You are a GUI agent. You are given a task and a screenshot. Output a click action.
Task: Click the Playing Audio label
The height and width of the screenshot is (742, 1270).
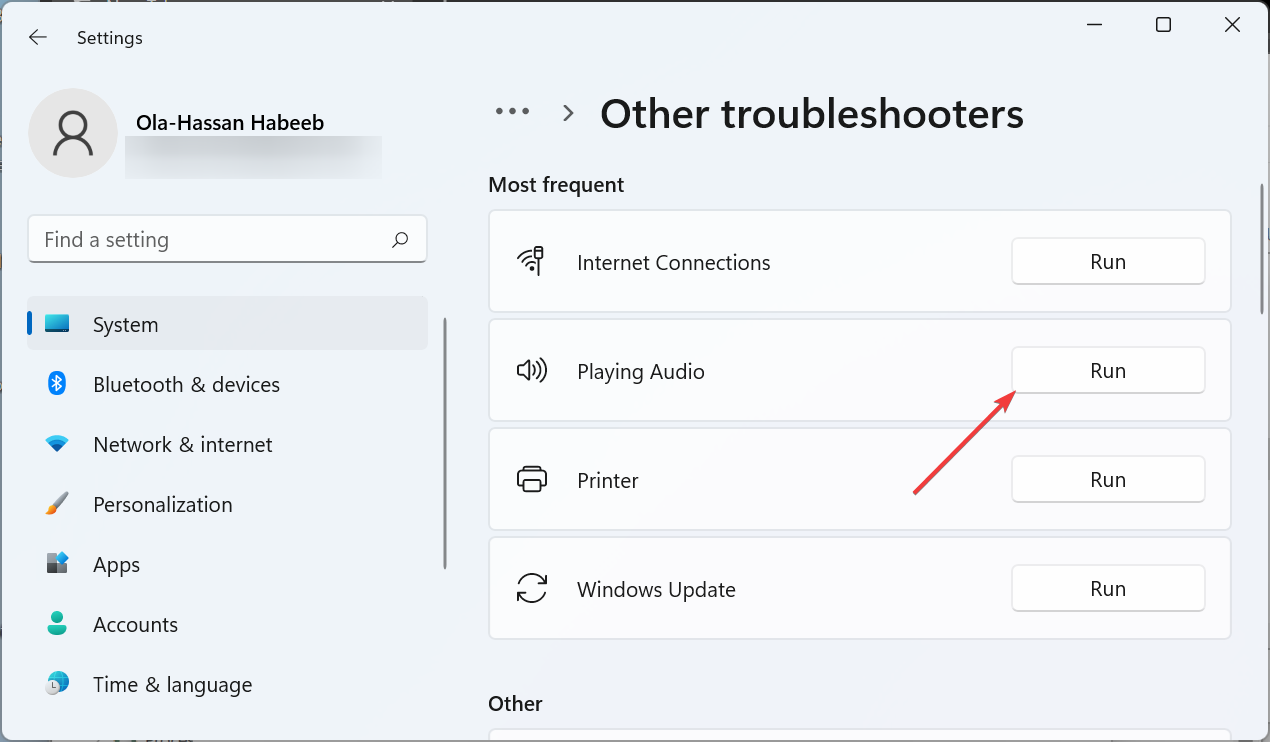pos(641,372)
